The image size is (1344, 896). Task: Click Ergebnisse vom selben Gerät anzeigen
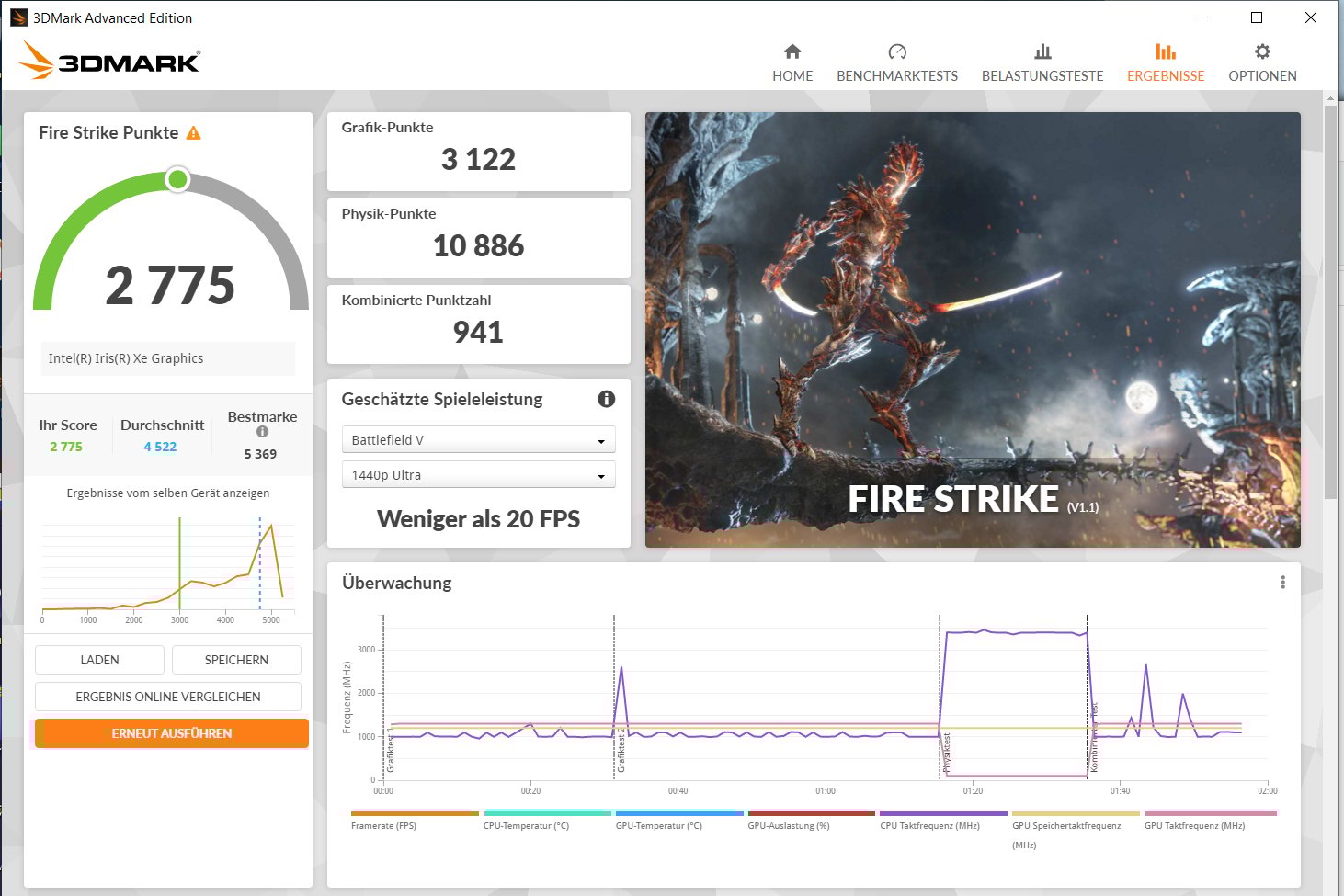[168, 493]
